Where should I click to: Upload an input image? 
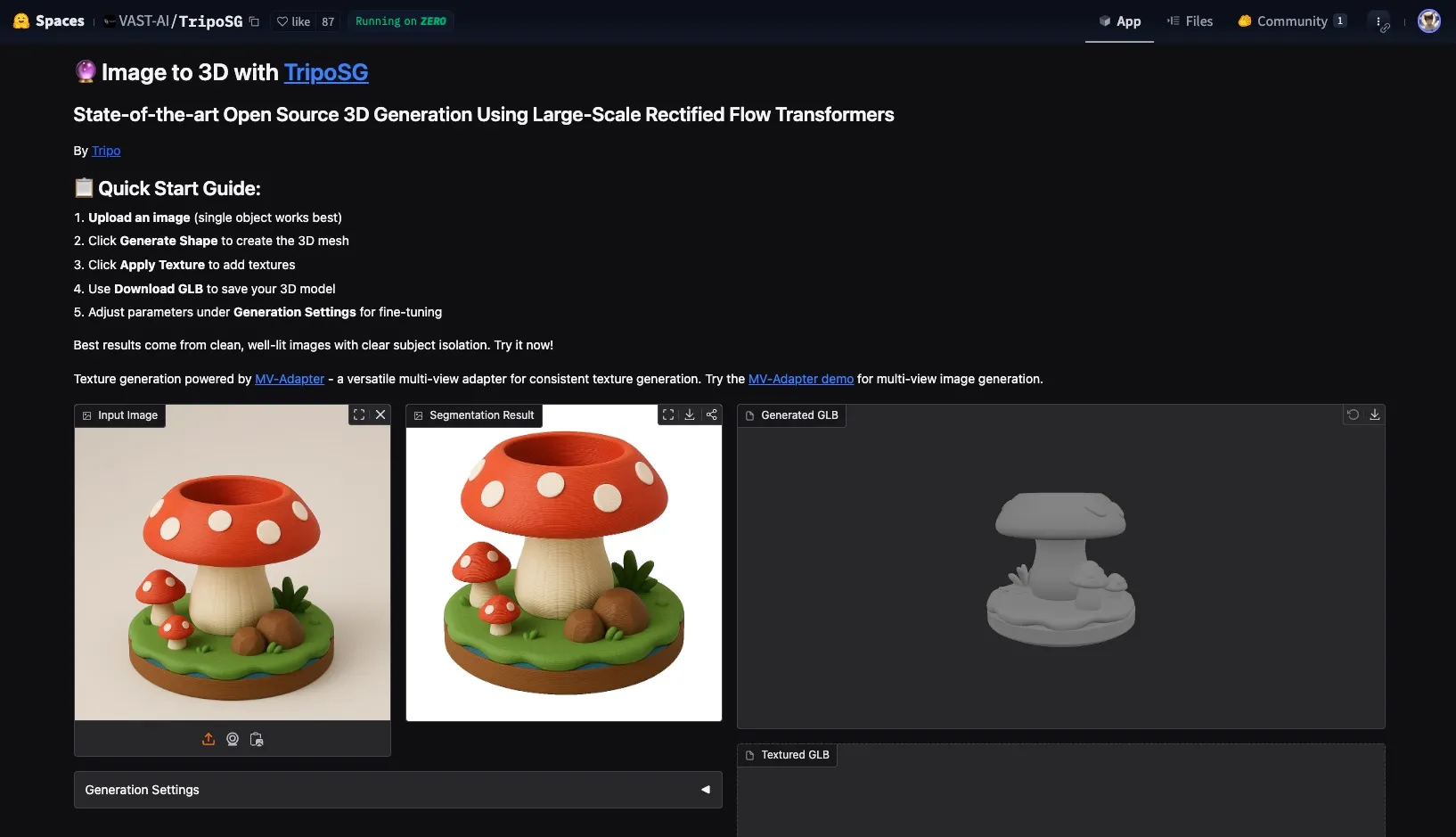pos(209,739)
